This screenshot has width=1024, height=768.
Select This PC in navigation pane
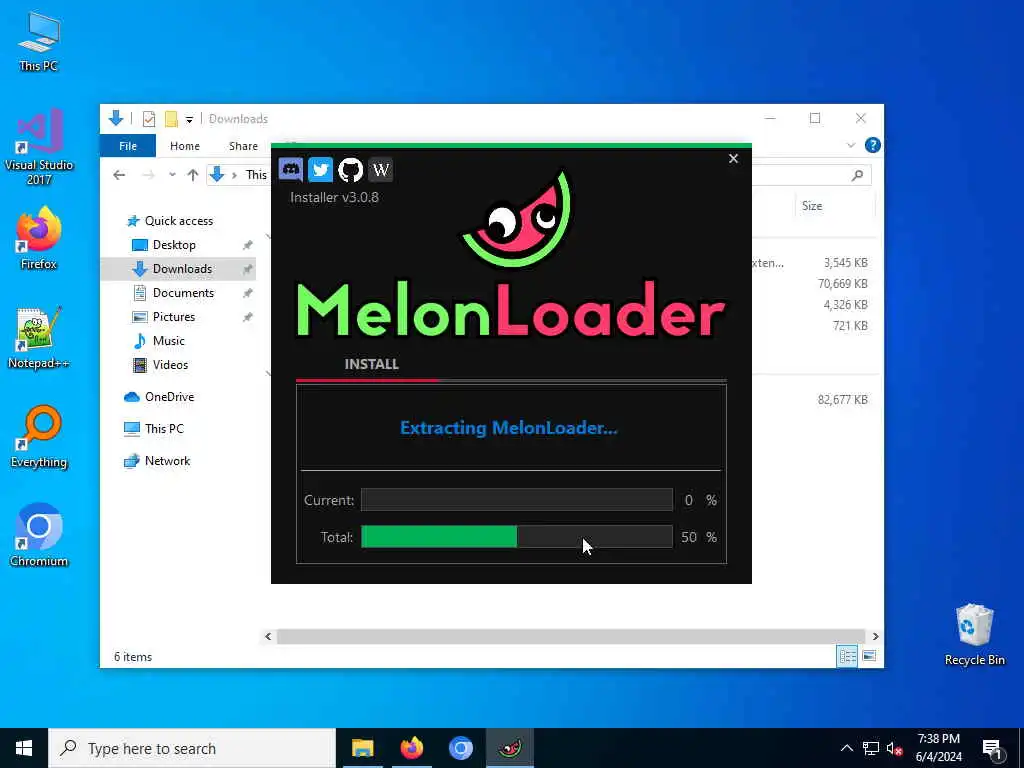click(164, 428)
